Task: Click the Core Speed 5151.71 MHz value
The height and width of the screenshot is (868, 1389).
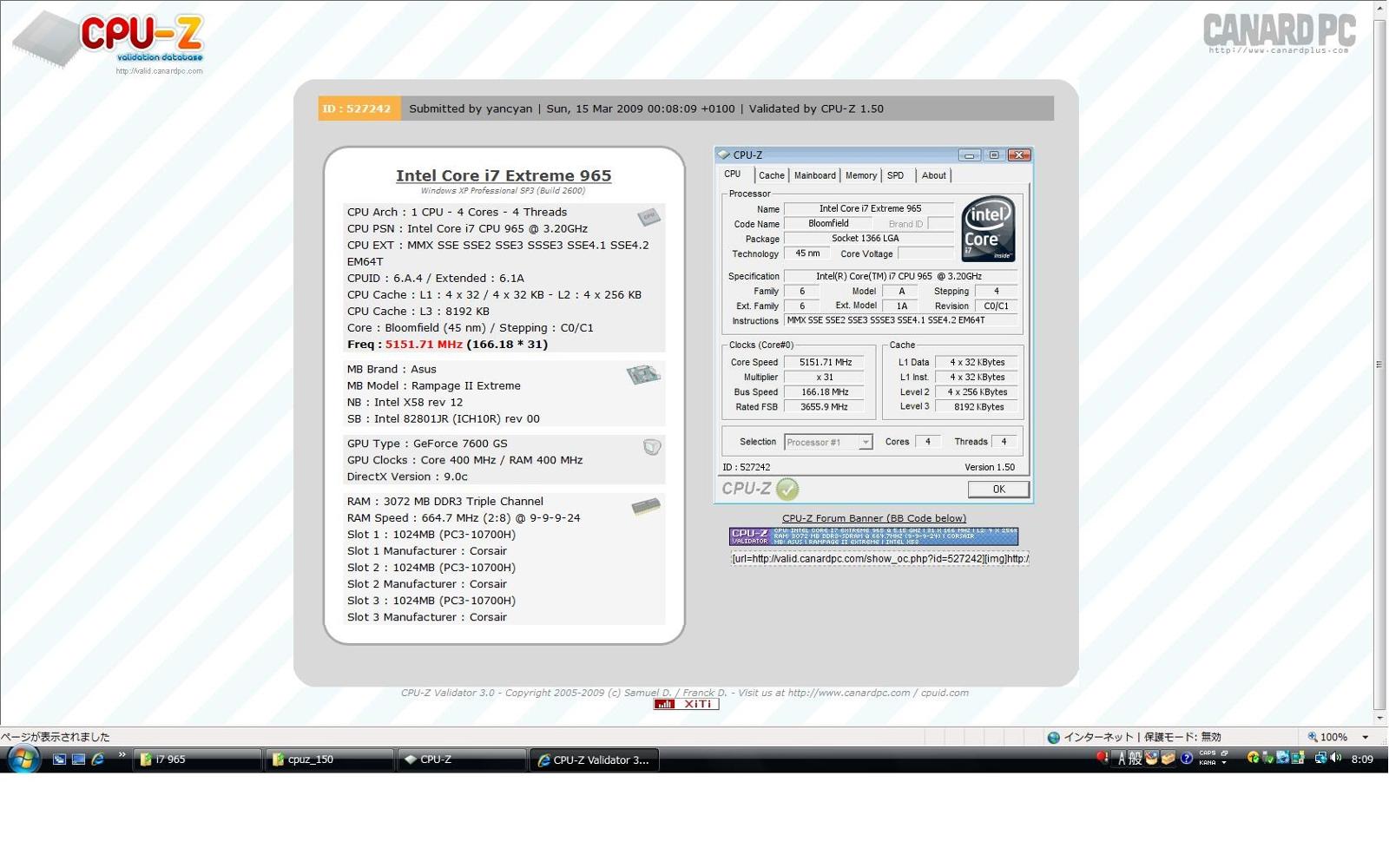Action: tap(825, 362)
